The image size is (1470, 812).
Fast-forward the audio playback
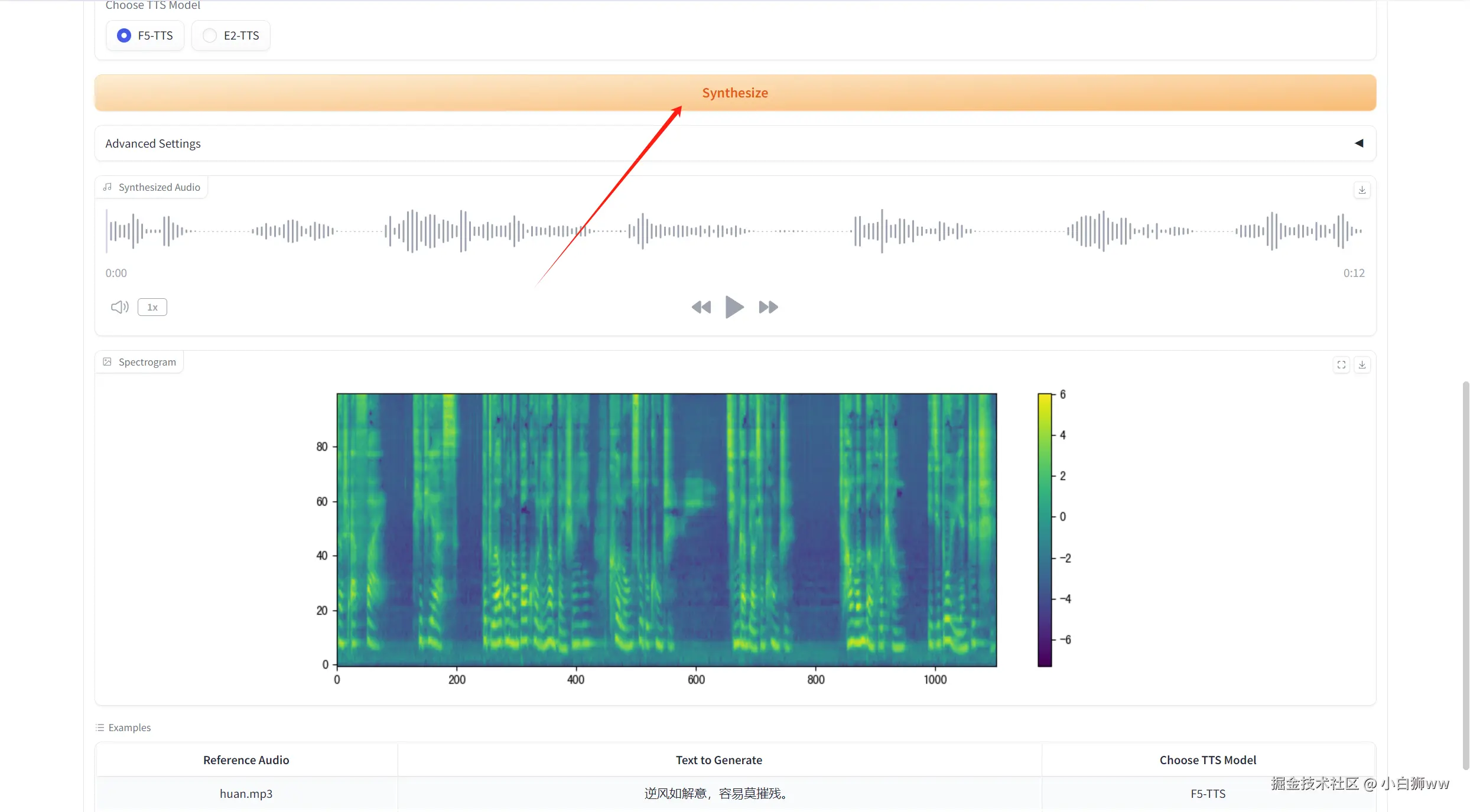768,307
